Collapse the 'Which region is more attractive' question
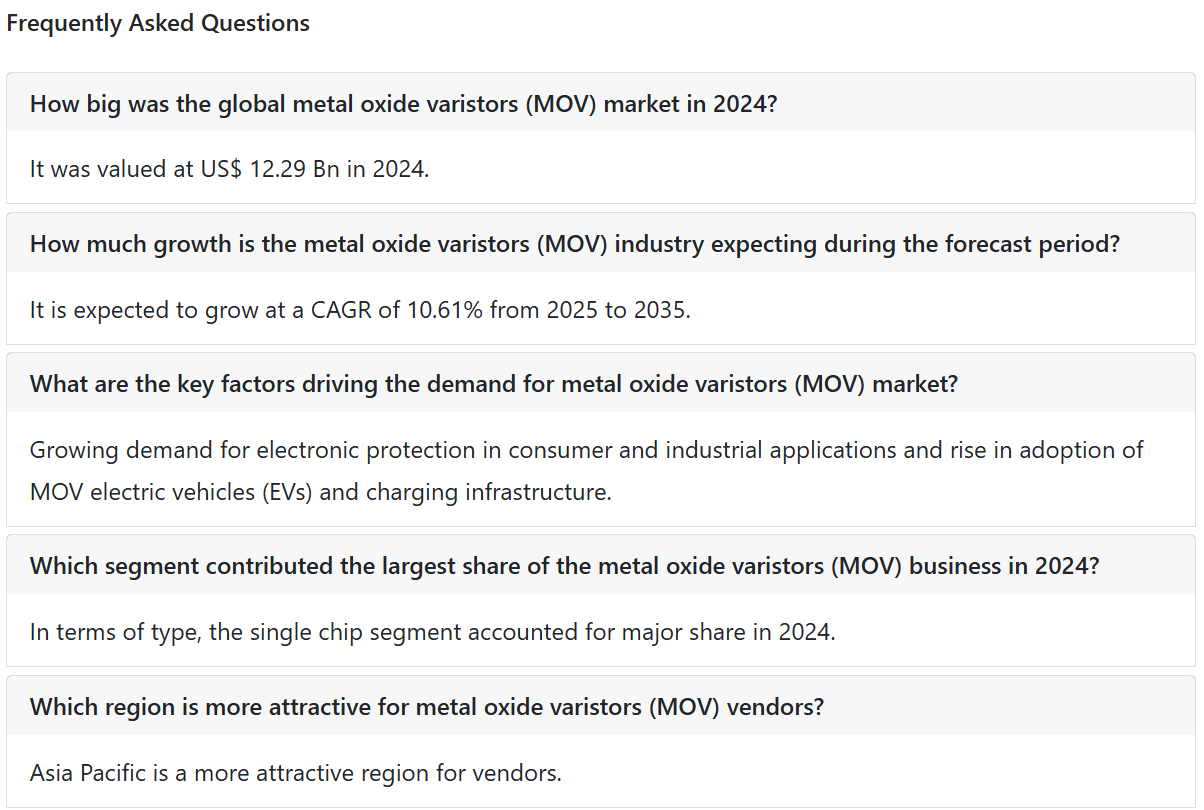 pos(601,706)
